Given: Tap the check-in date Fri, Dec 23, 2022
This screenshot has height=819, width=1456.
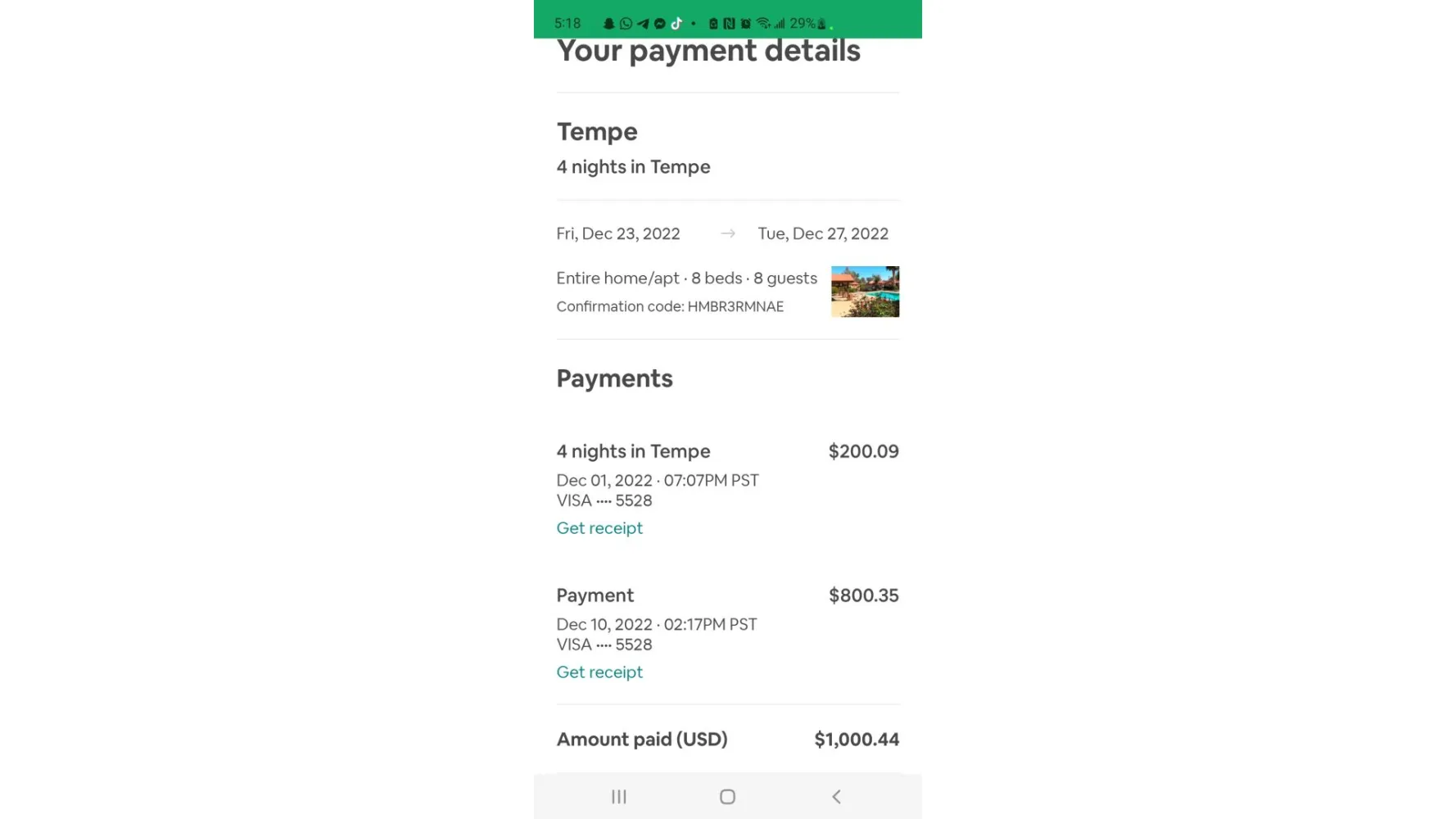Looking at the screenshot, I should pyautogui.click(x=618, y=233).
